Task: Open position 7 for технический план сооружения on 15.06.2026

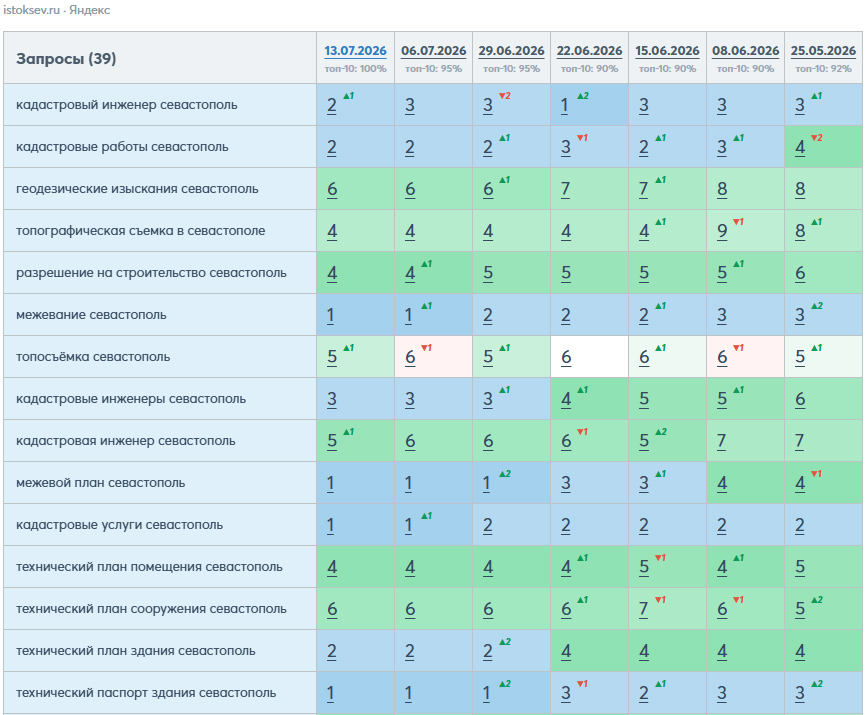Action: [644, 609]
